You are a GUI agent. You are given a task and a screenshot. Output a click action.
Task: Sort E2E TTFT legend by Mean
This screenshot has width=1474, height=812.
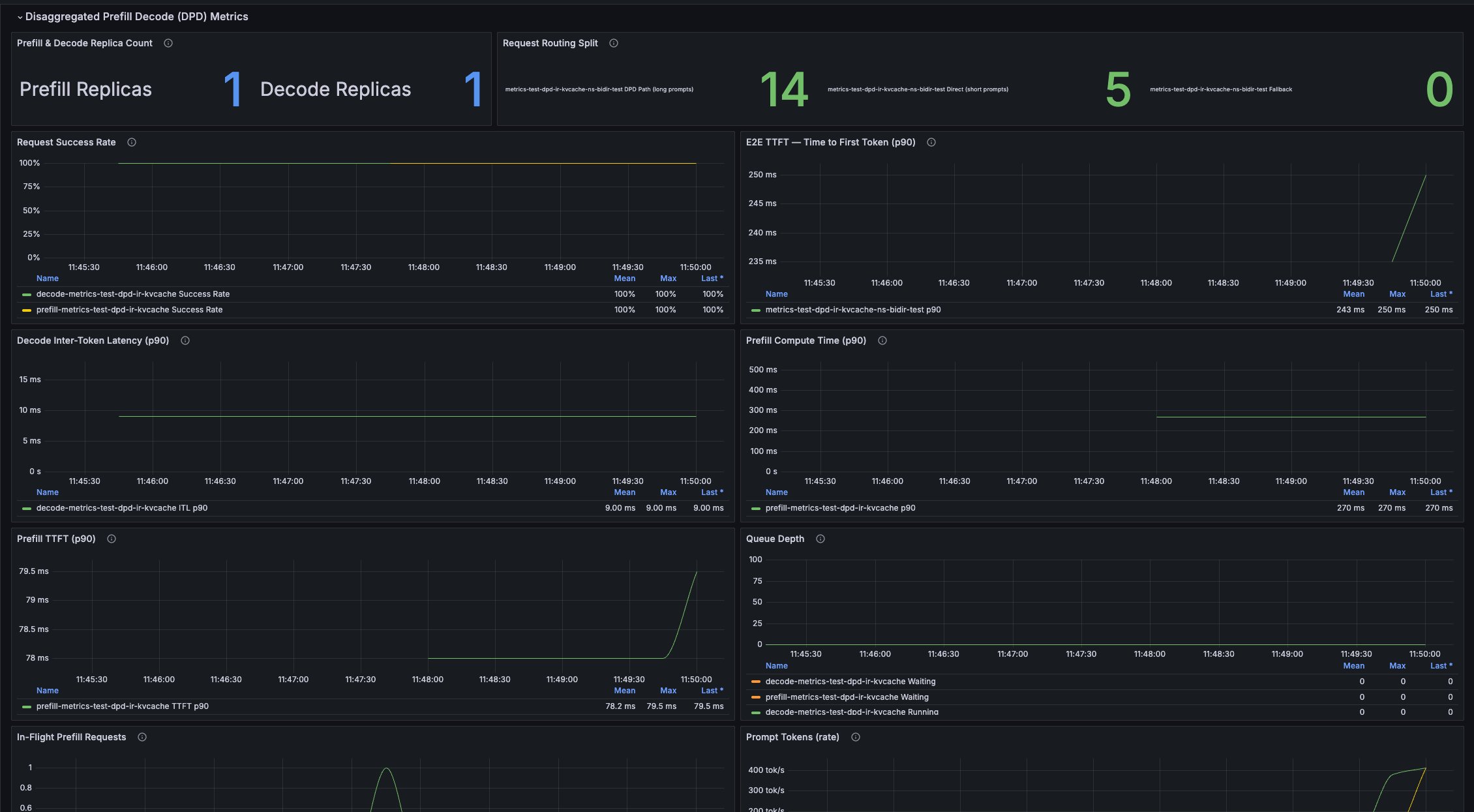click(1354, 294)
